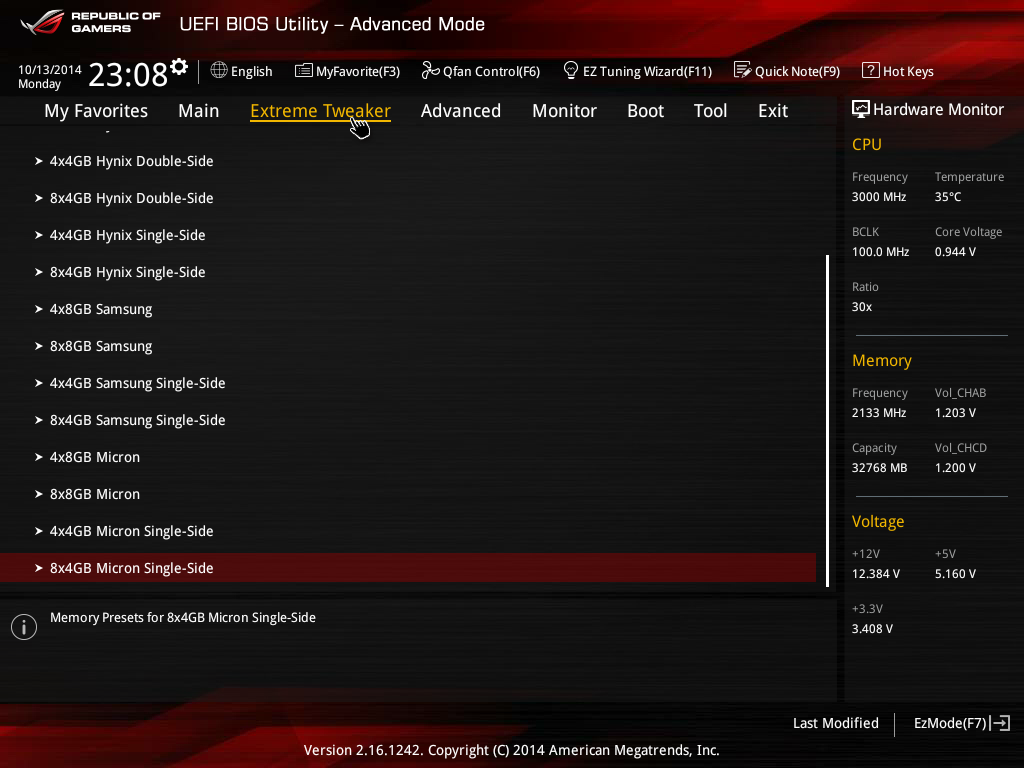Click the +3.3V reading 3.408 V
This screenshot has width=1024, height=768.
(872, 628)
